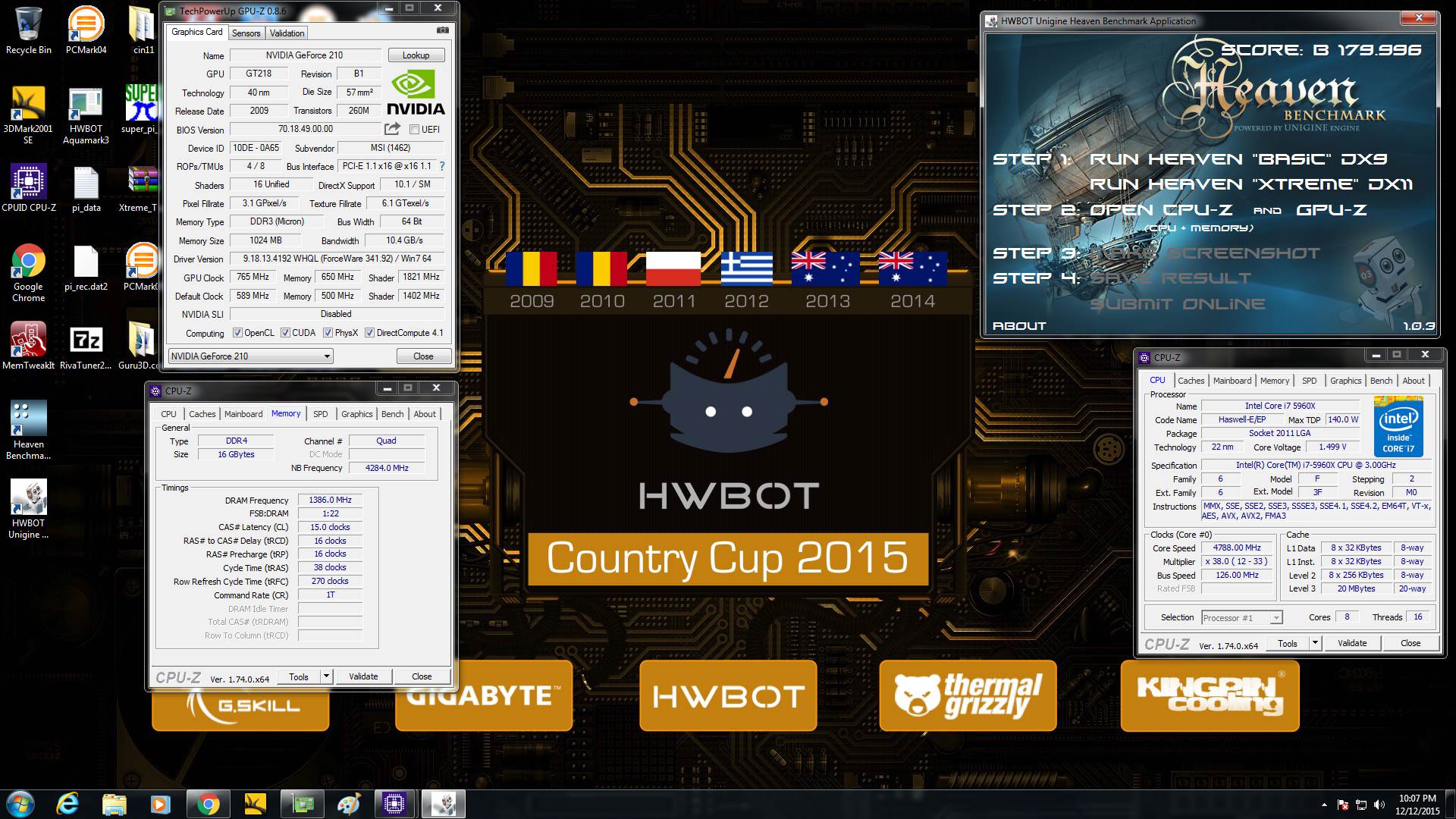
Task: Open About tab in left CPU-Z window
Action: coord(425,414)
